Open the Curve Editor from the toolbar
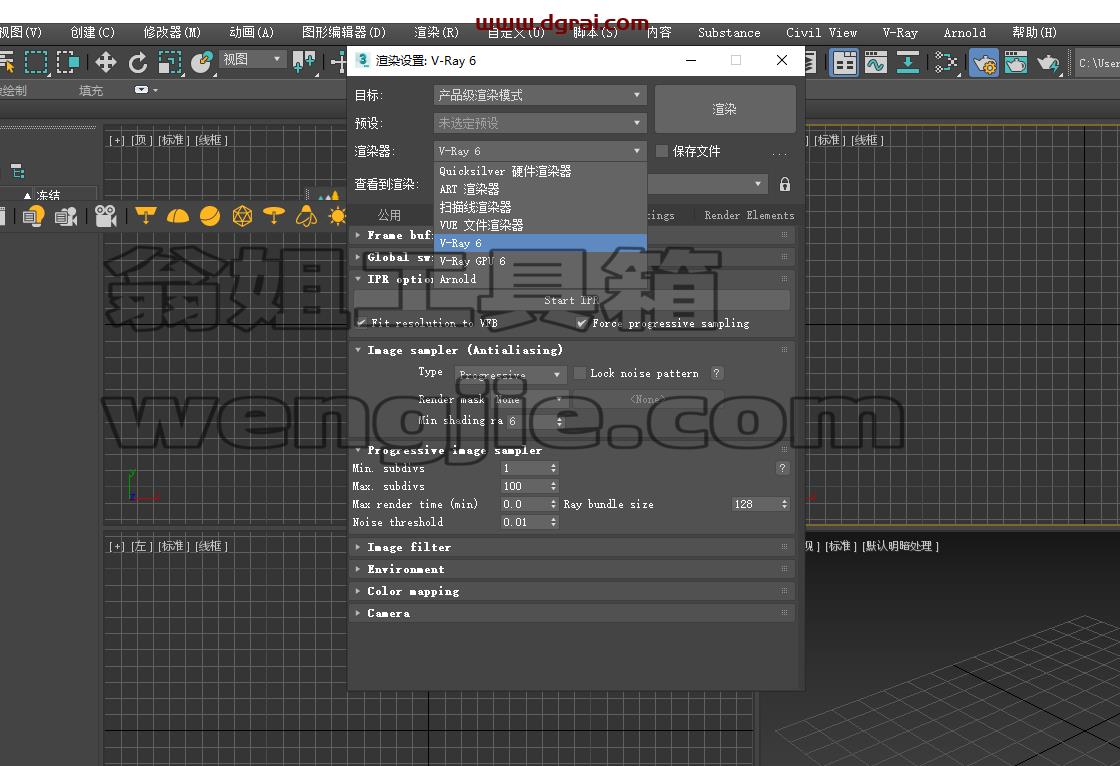 click(x=876, y=63)
